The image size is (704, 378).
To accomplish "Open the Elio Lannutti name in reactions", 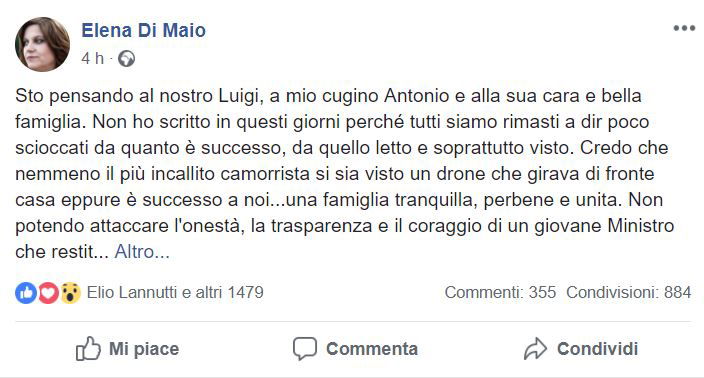I will 132,293.
